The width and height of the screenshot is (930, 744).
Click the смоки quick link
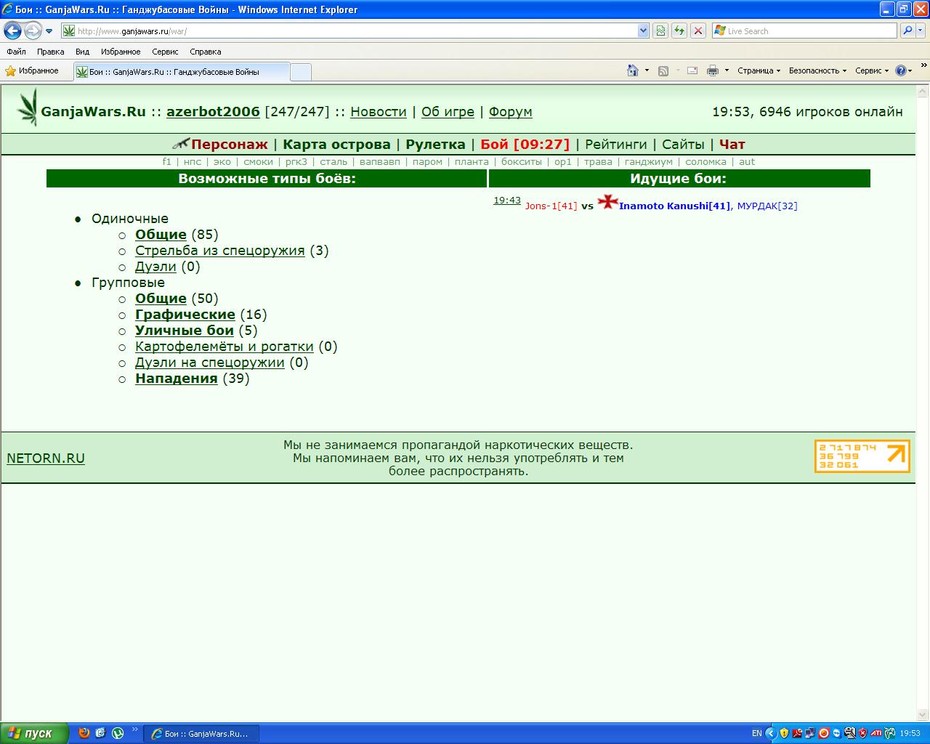pyautogui.click(x=258, y=161)
